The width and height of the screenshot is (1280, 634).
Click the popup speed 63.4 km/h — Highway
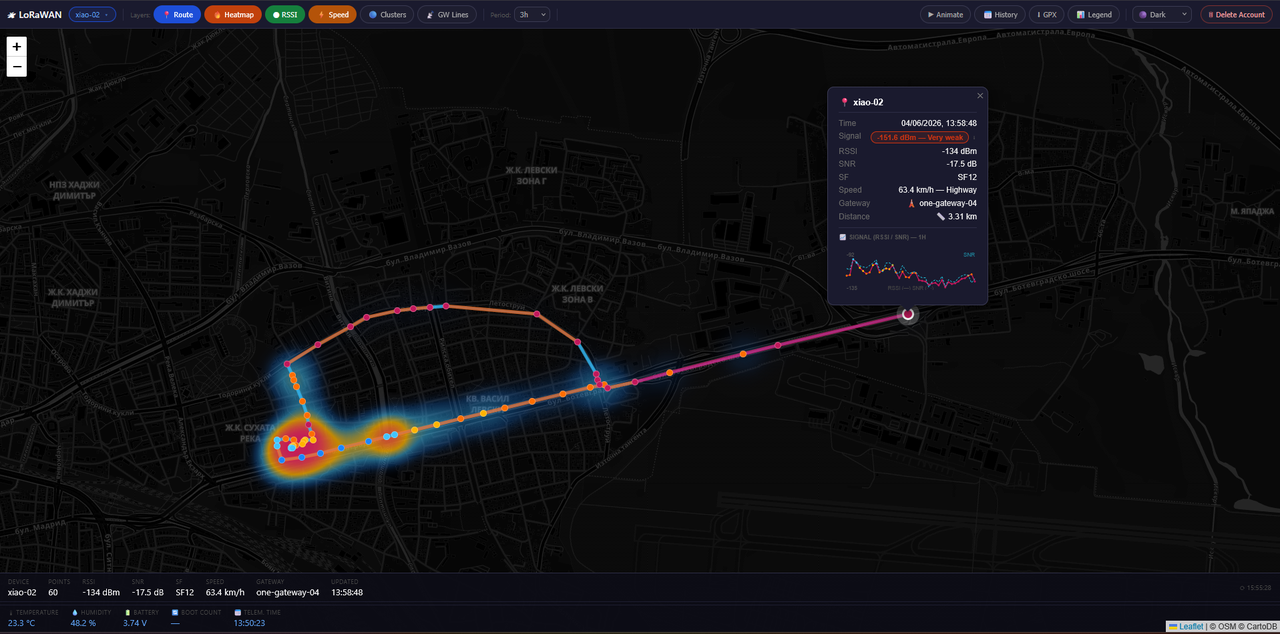point(937,189)
